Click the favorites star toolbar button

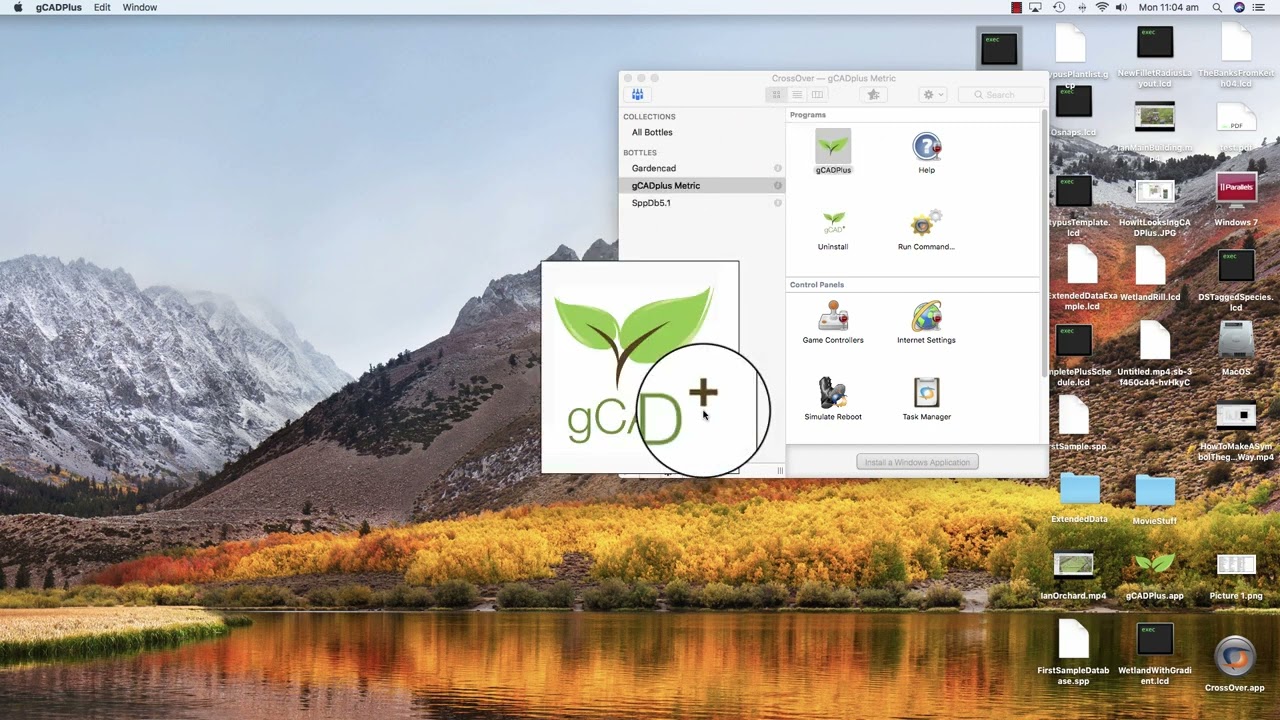pyautogui.click(x=873, y=94)
